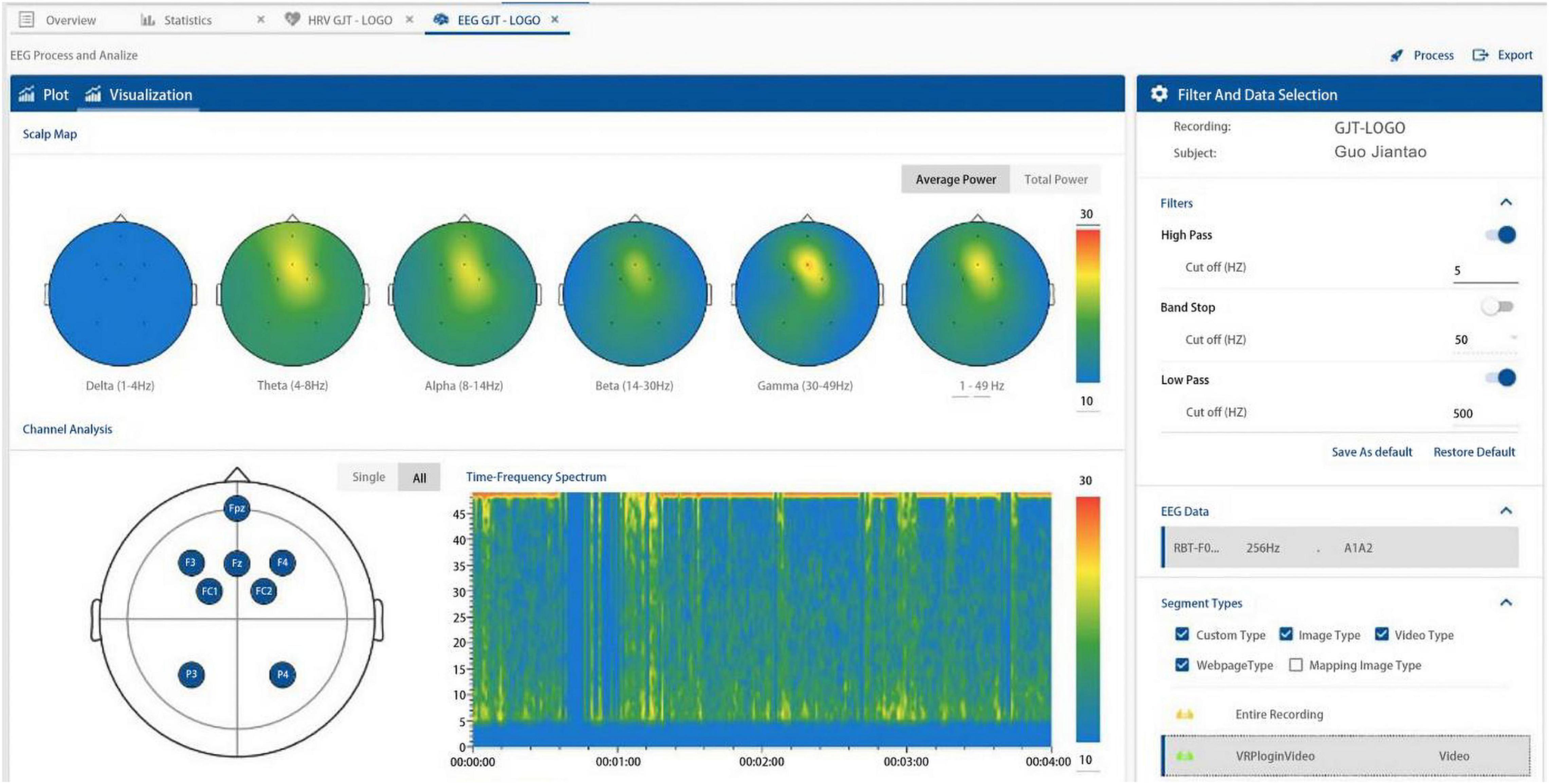Click the Entire Recording segment icon

pos(1185,714)
